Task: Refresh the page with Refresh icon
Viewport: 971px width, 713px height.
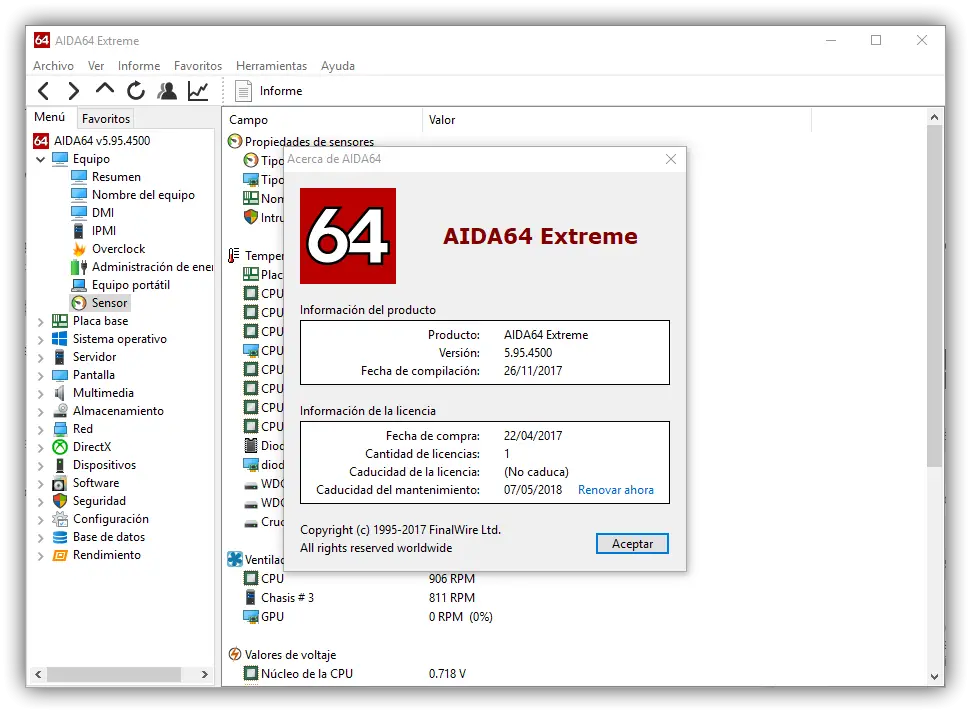Action: pyautogui.click(x=136, y=91)
